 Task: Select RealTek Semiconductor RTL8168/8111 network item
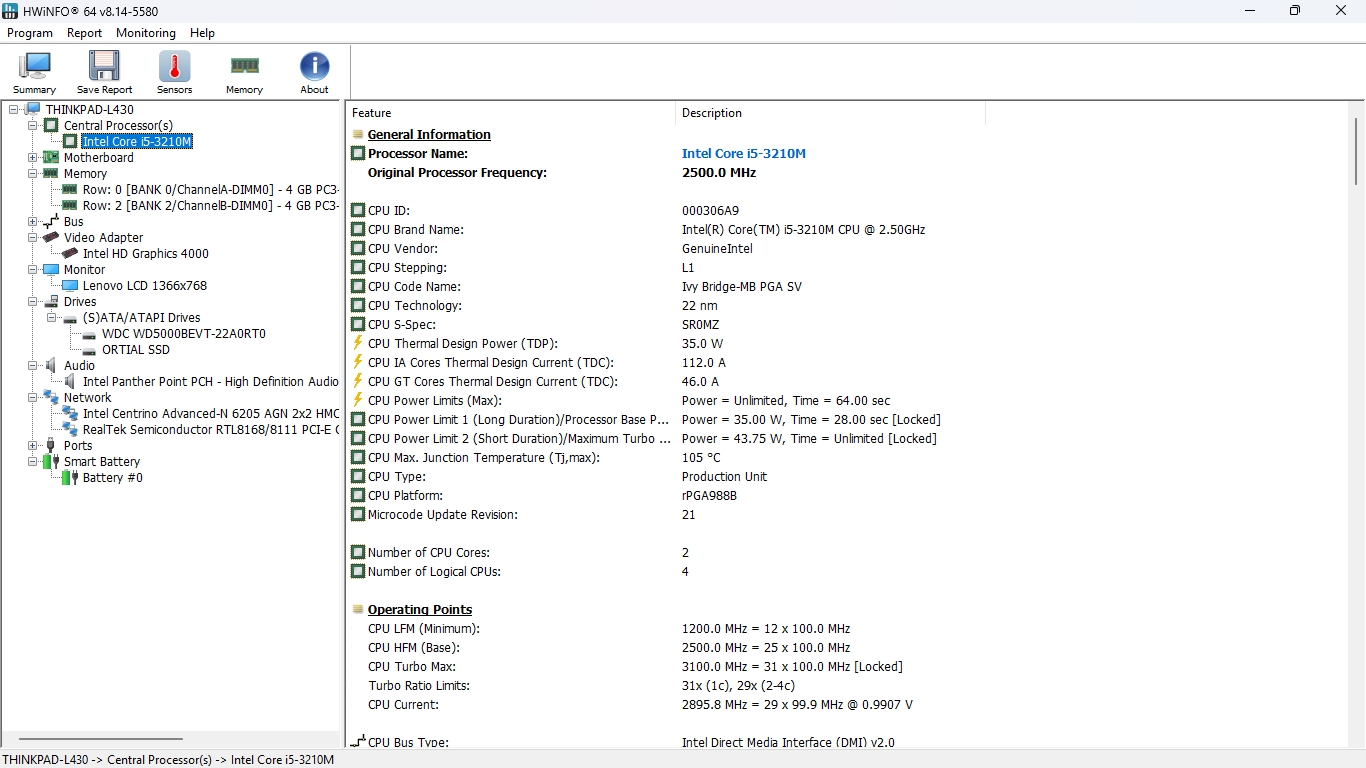coord(211,430)
